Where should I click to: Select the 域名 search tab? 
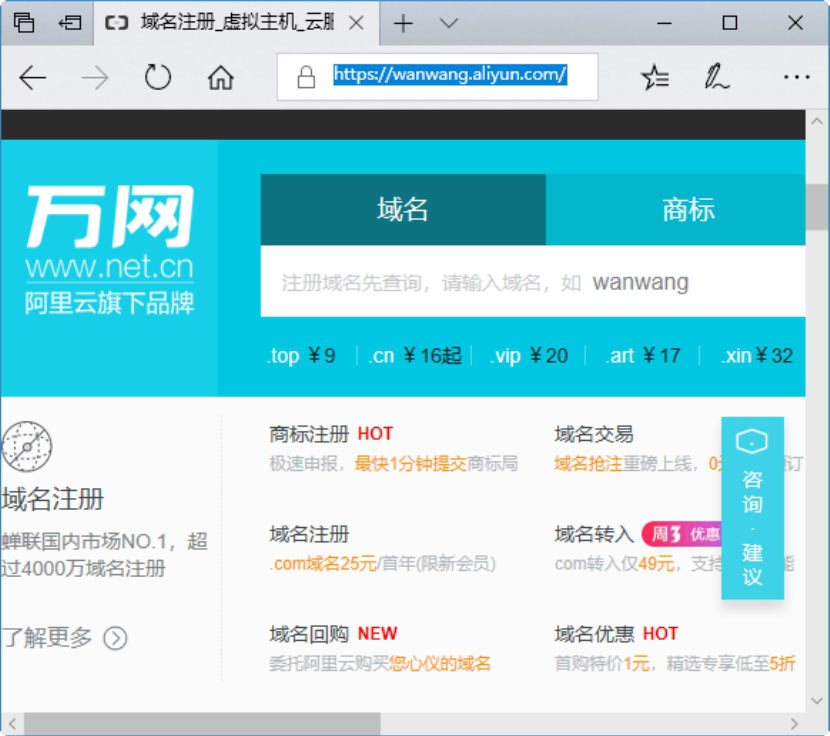(x=403, y=210)
